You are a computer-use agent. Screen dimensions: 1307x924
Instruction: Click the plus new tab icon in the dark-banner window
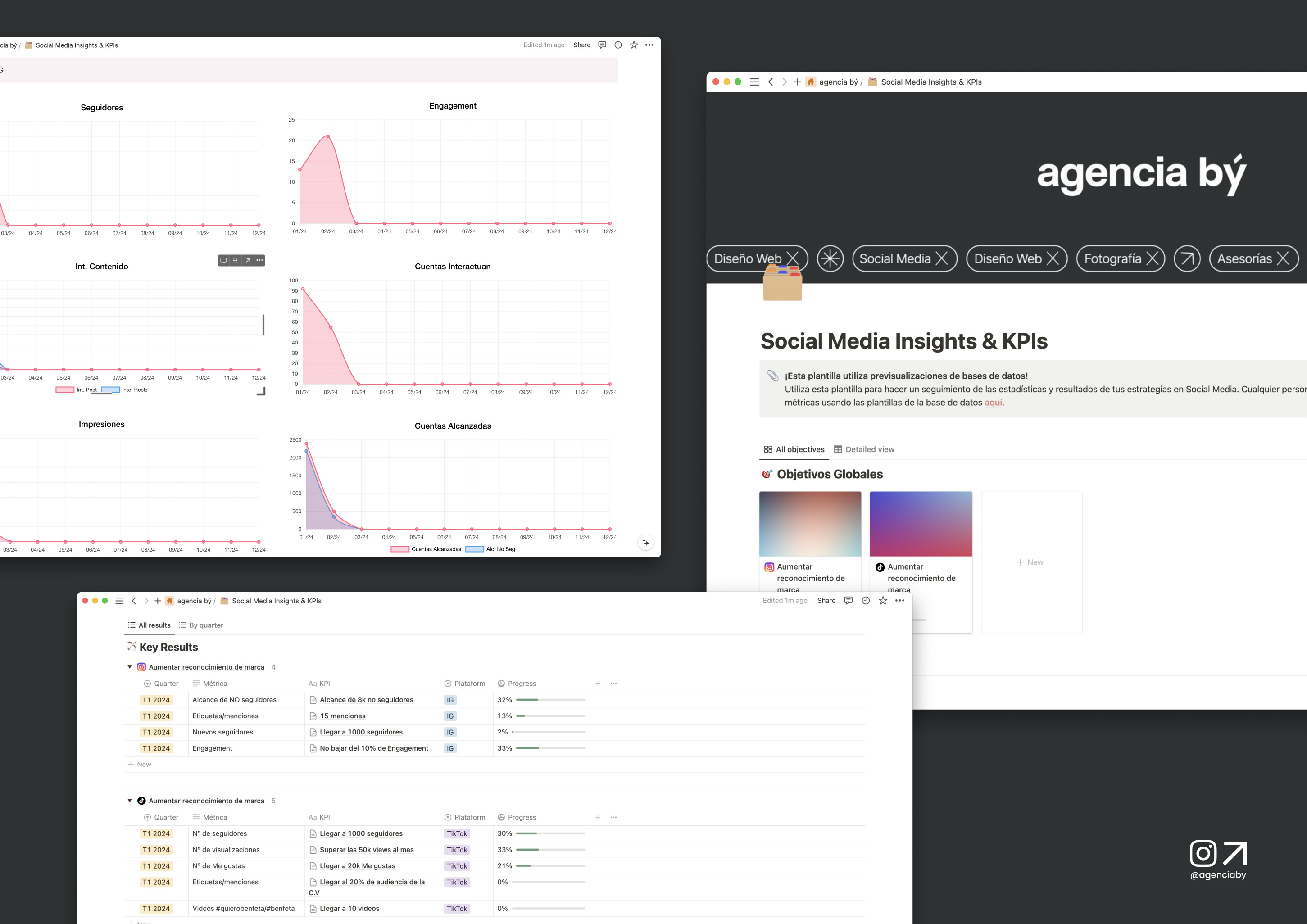pos(797,82)
